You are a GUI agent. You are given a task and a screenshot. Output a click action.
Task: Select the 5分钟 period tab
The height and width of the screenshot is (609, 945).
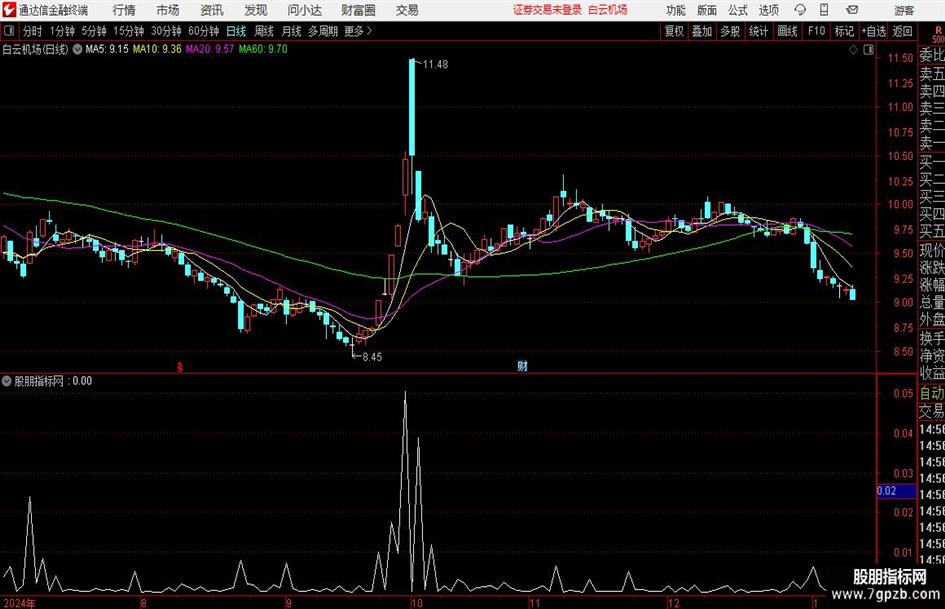(94, 31)
